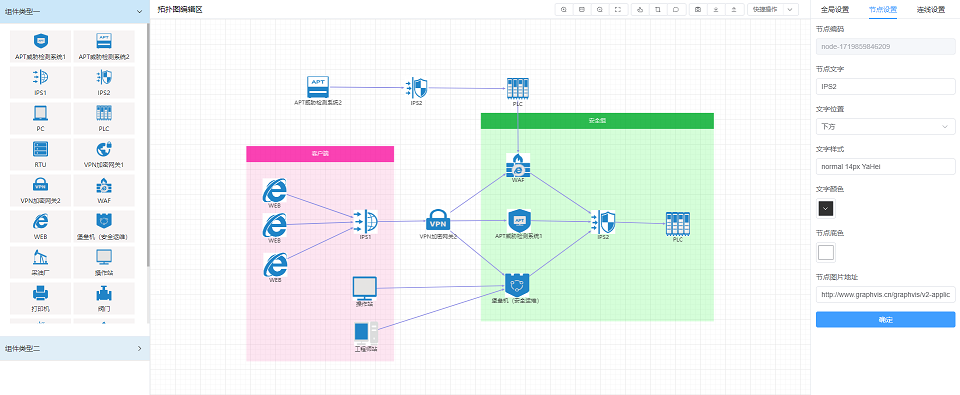Select VPN加密网关1 component in palette
Viewport: 960px width, 395px height.
tap(104, 155)
